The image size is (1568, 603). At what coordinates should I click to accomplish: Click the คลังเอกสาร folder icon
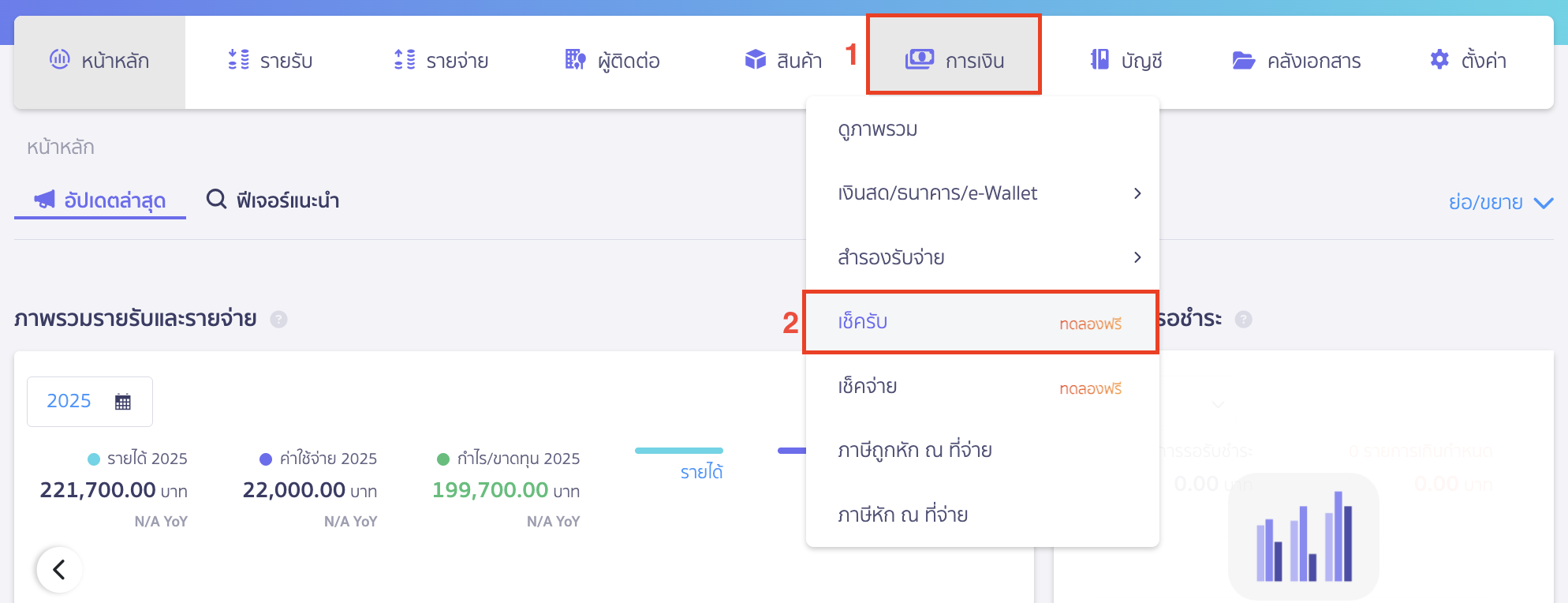coord(1241,60)
